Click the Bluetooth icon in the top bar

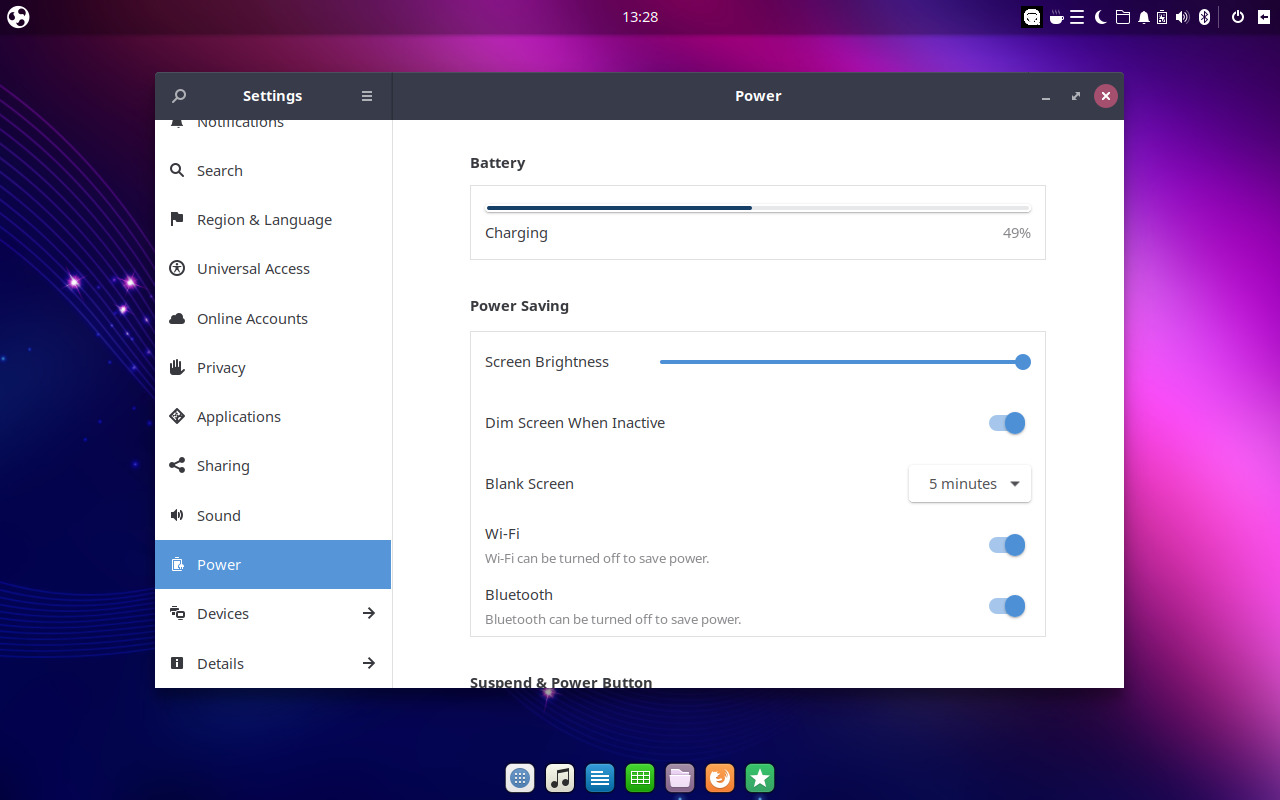tap(1203, 16)
